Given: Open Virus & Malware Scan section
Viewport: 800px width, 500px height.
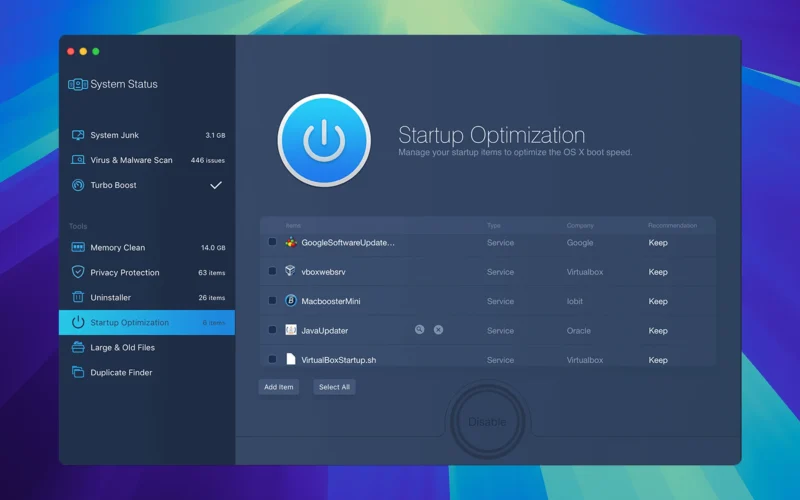Looking at the screenshot, I should click(x=147, y=160).
